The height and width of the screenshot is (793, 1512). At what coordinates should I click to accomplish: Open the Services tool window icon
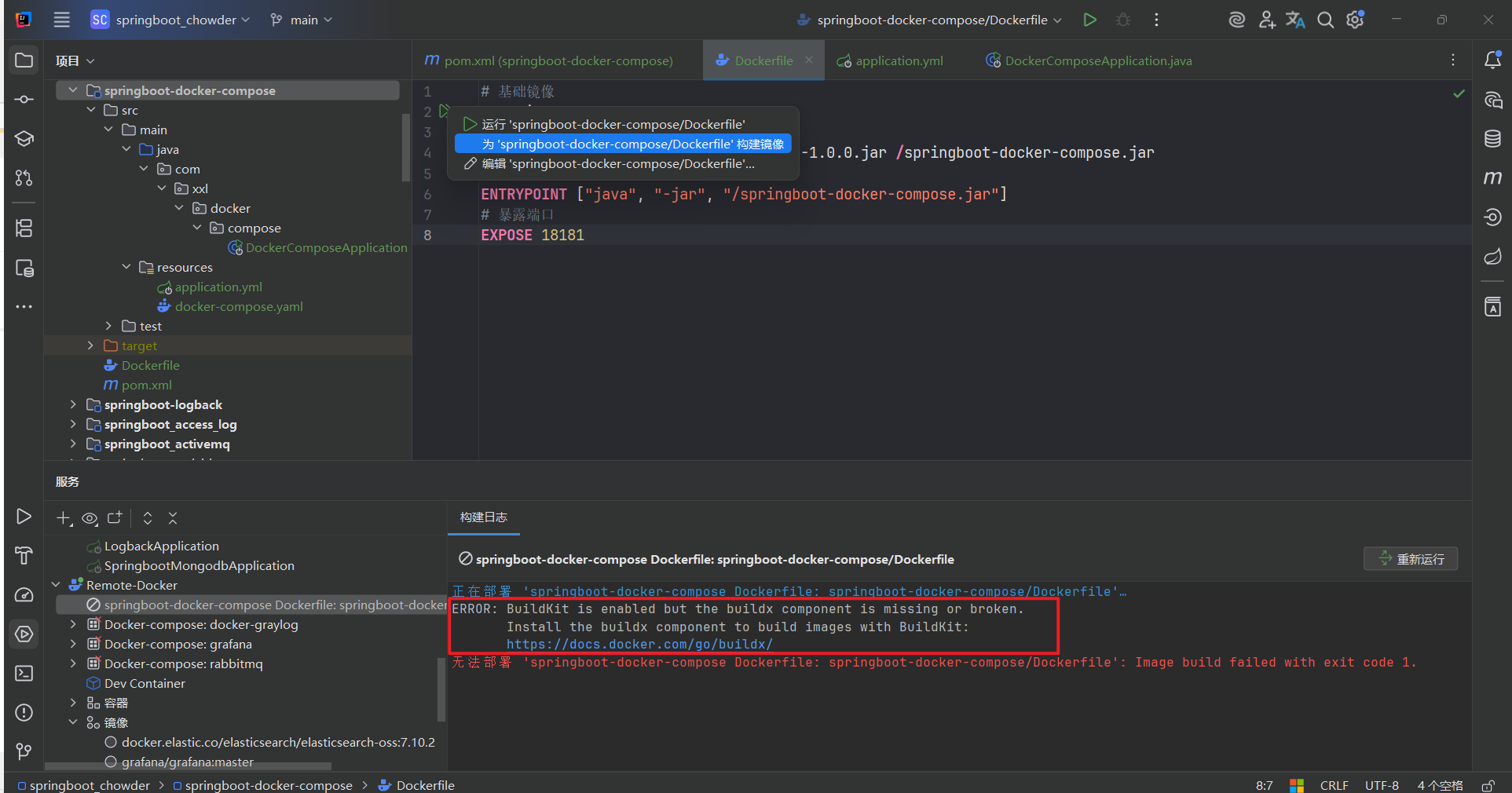tap(24, 634)
